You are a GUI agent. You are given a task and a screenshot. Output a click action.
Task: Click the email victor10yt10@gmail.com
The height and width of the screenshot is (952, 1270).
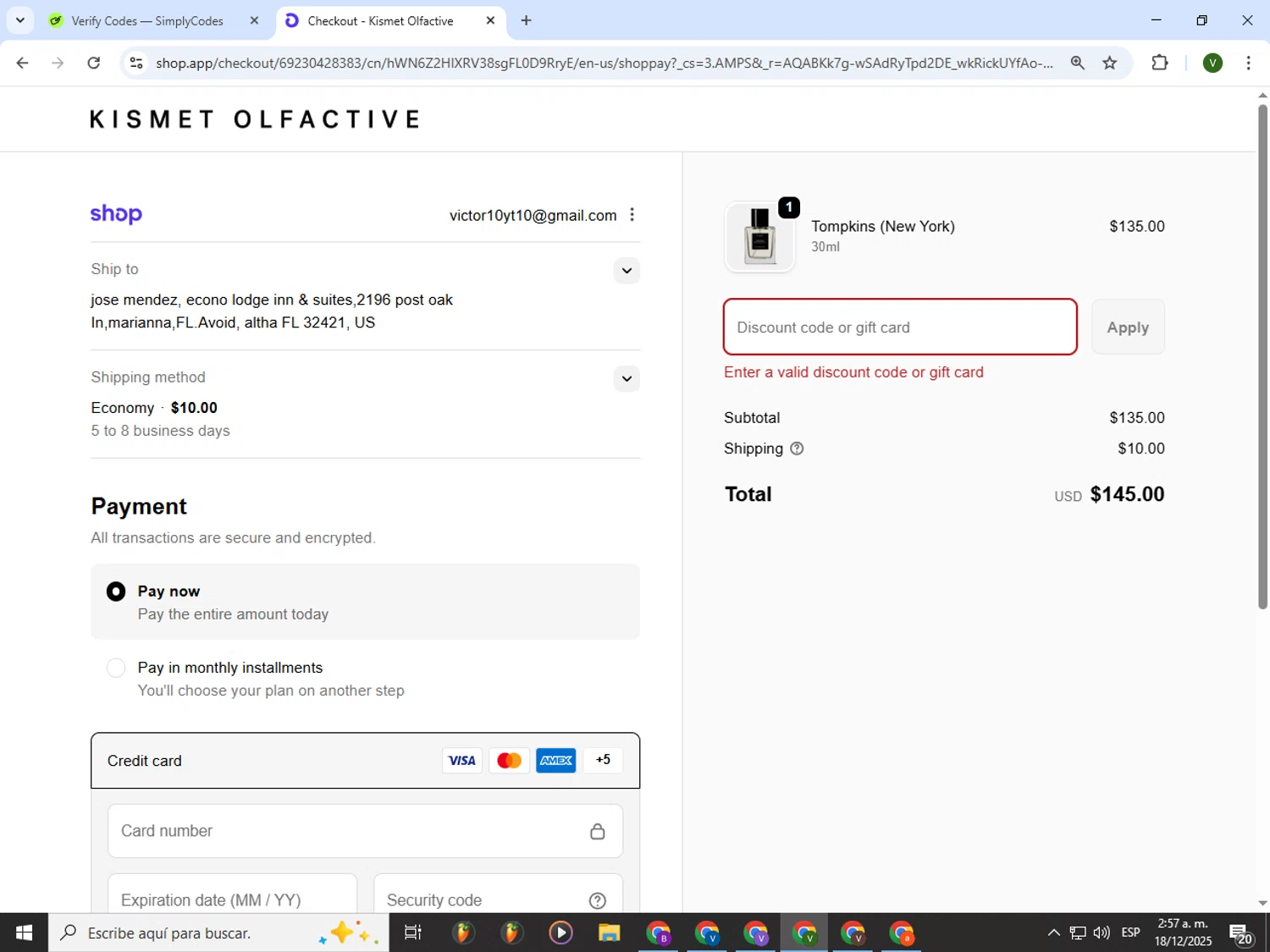(533, 215)
